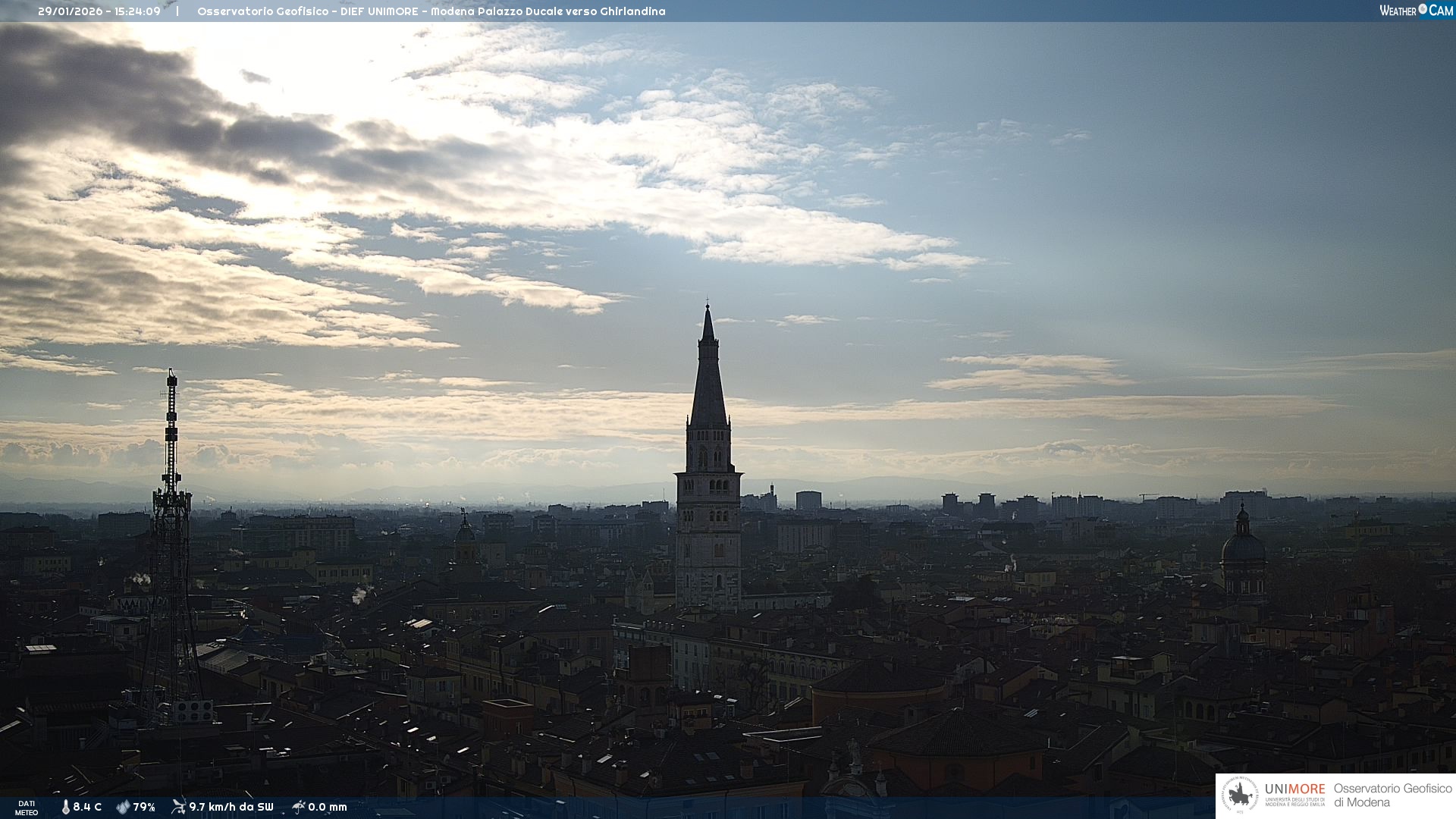The height and width of the screenshot is (819, 1456).
Task: Click the 9.7 km/h da SW wind reading
Action: (231, 807)
